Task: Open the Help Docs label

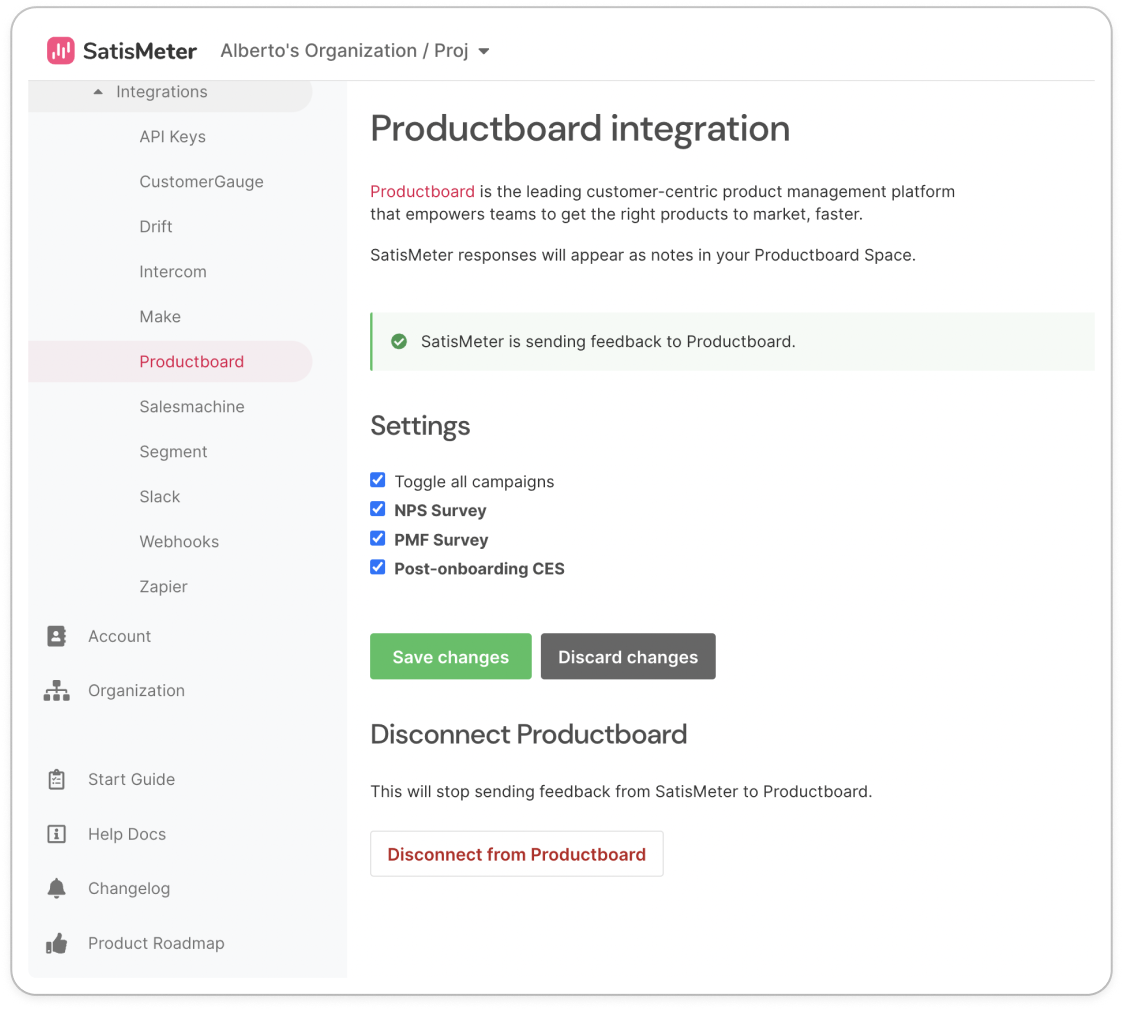Action: (127, 834)
